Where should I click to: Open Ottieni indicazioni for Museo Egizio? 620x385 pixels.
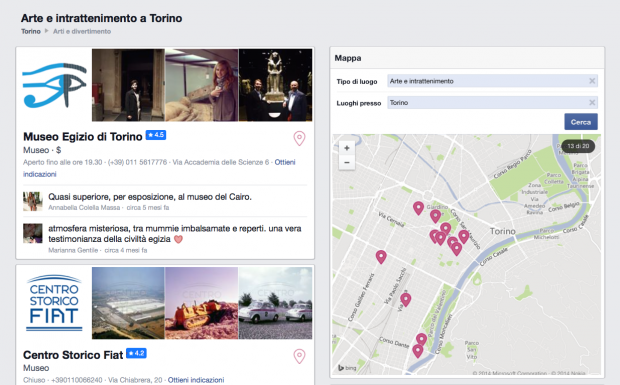(285, 162)
